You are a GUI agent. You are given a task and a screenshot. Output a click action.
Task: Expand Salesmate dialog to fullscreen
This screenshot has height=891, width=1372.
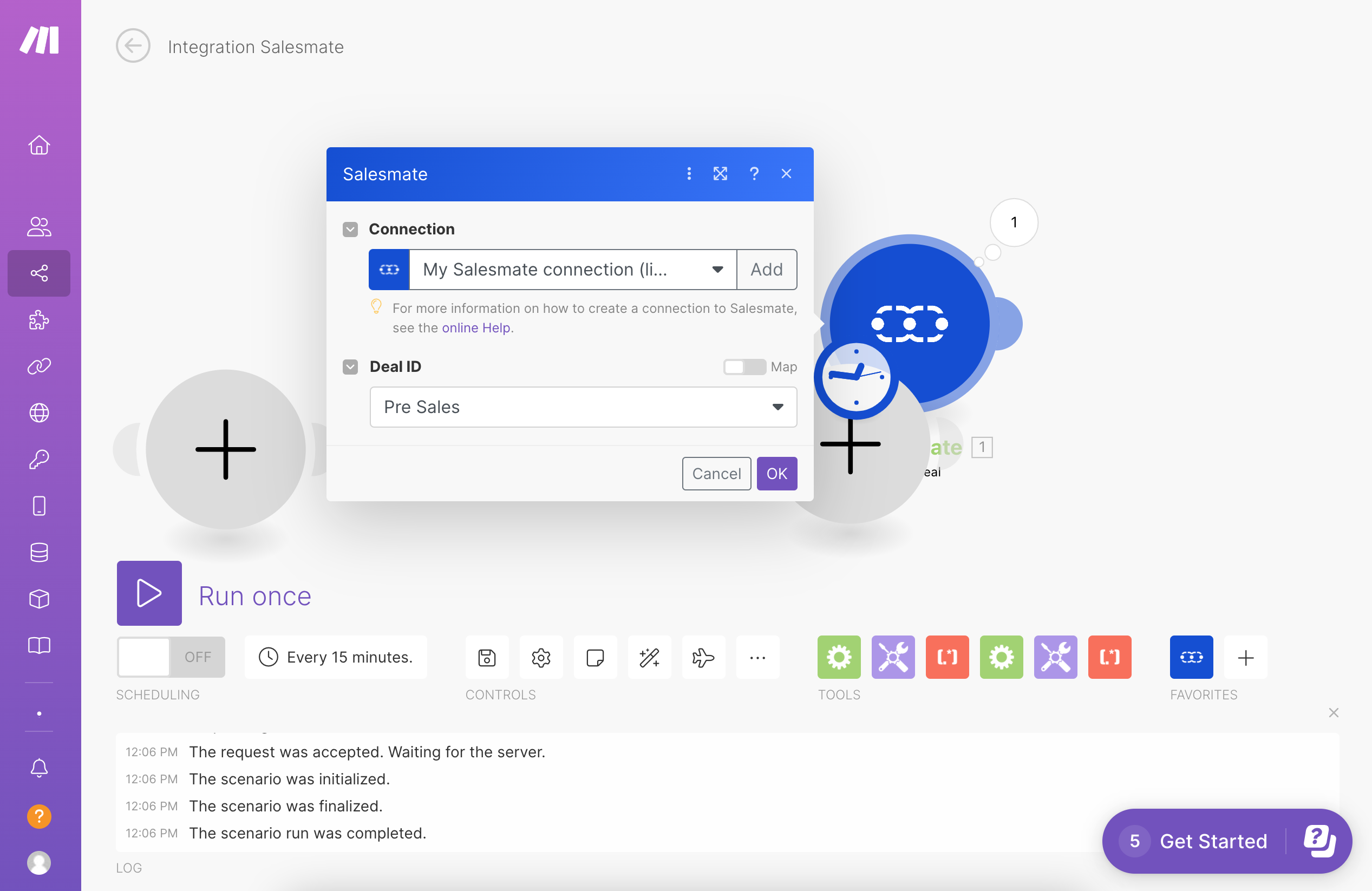[721, 174]
